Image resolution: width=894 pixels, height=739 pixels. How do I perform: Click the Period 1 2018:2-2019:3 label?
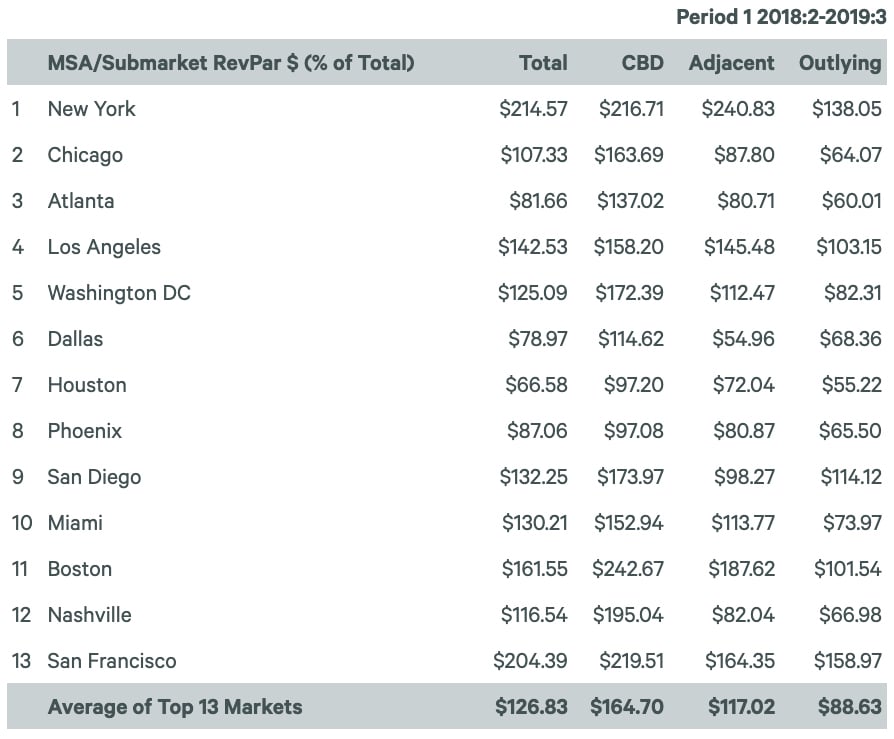(781, 17)
